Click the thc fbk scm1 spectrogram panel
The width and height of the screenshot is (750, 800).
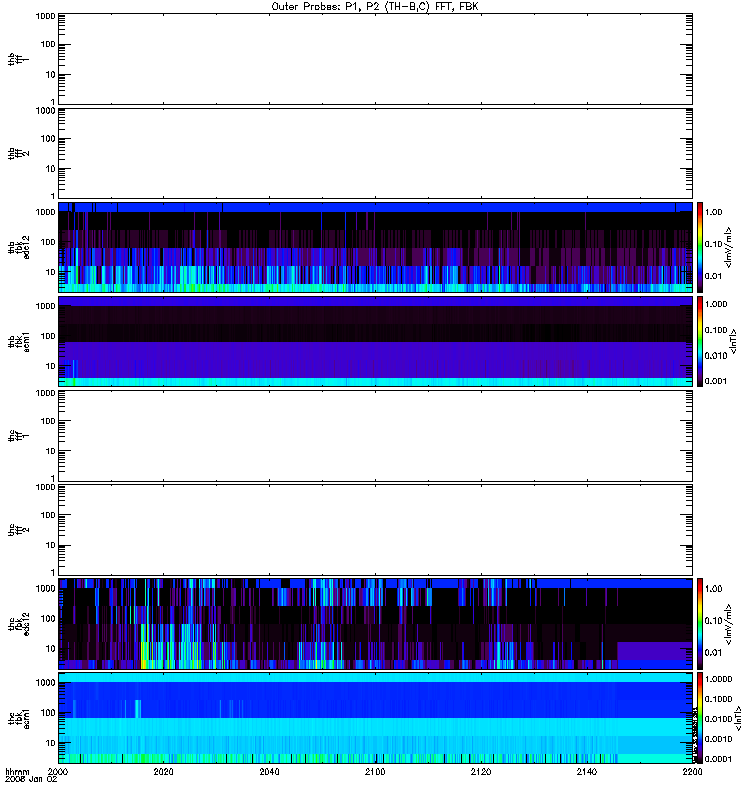[x=375, y=718]
